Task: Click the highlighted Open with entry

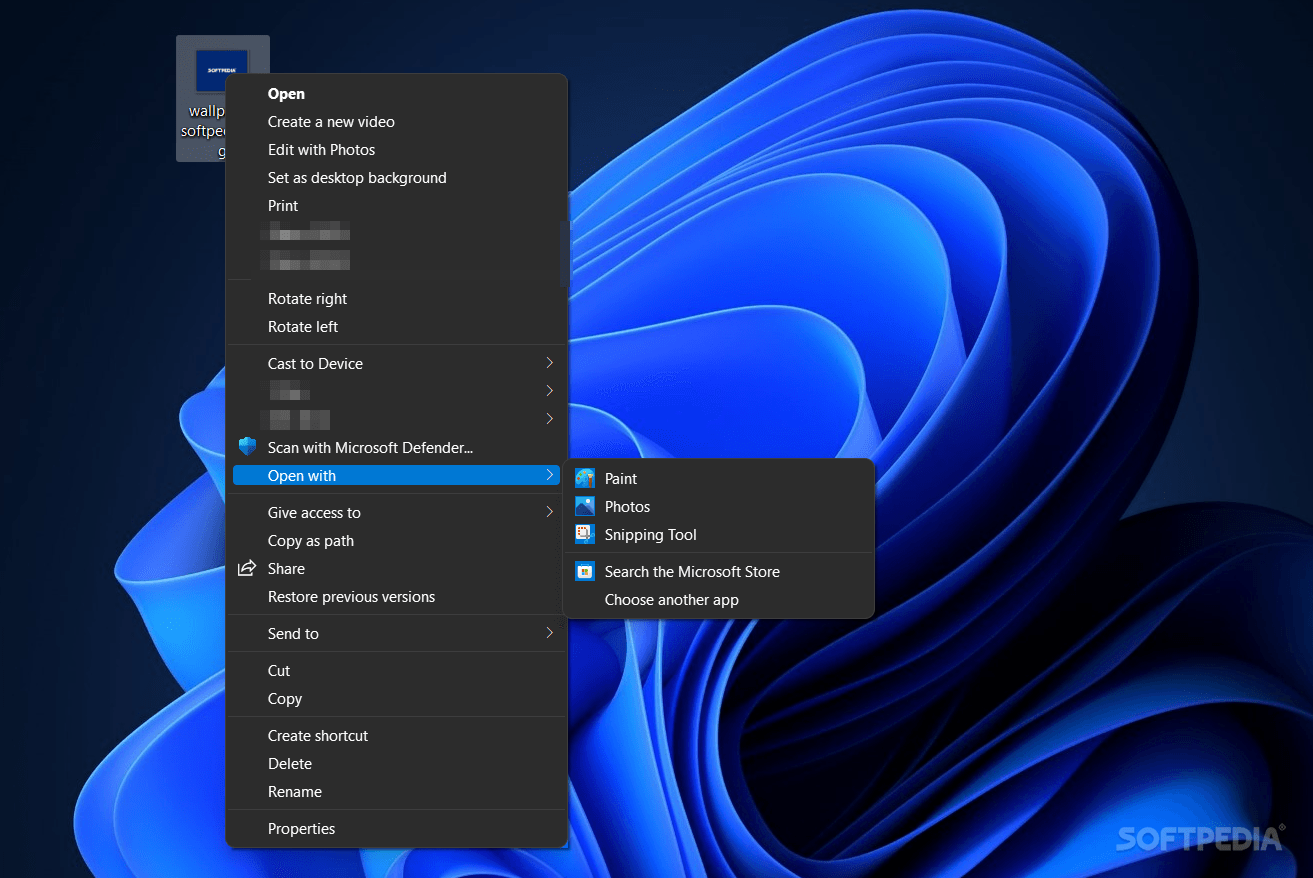Action: (397, 476)
